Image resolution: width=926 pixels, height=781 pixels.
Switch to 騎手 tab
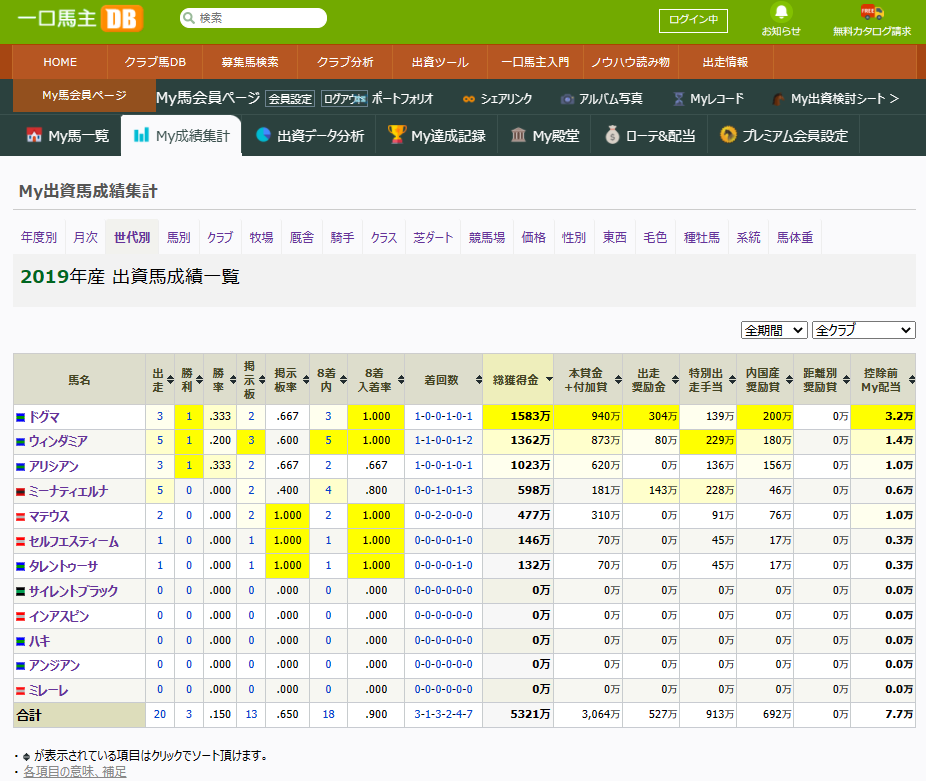point(343,237)
